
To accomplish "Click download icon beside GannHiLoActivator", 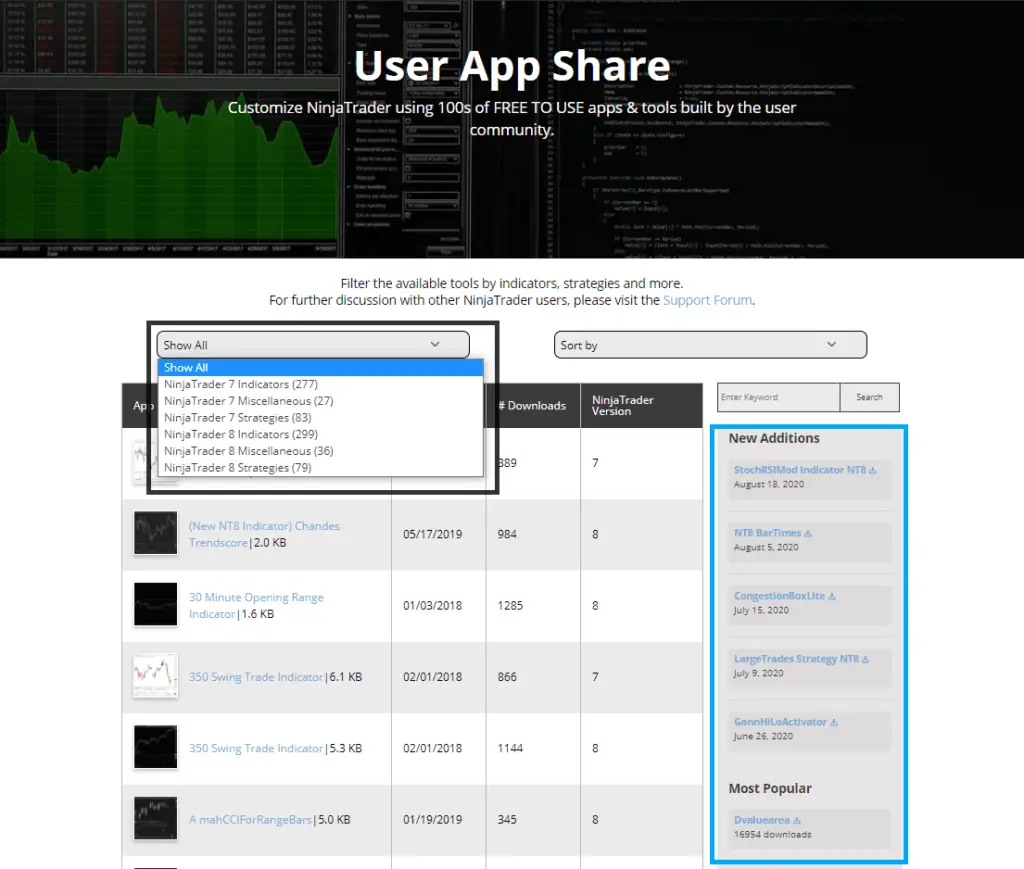I will 833,722.
